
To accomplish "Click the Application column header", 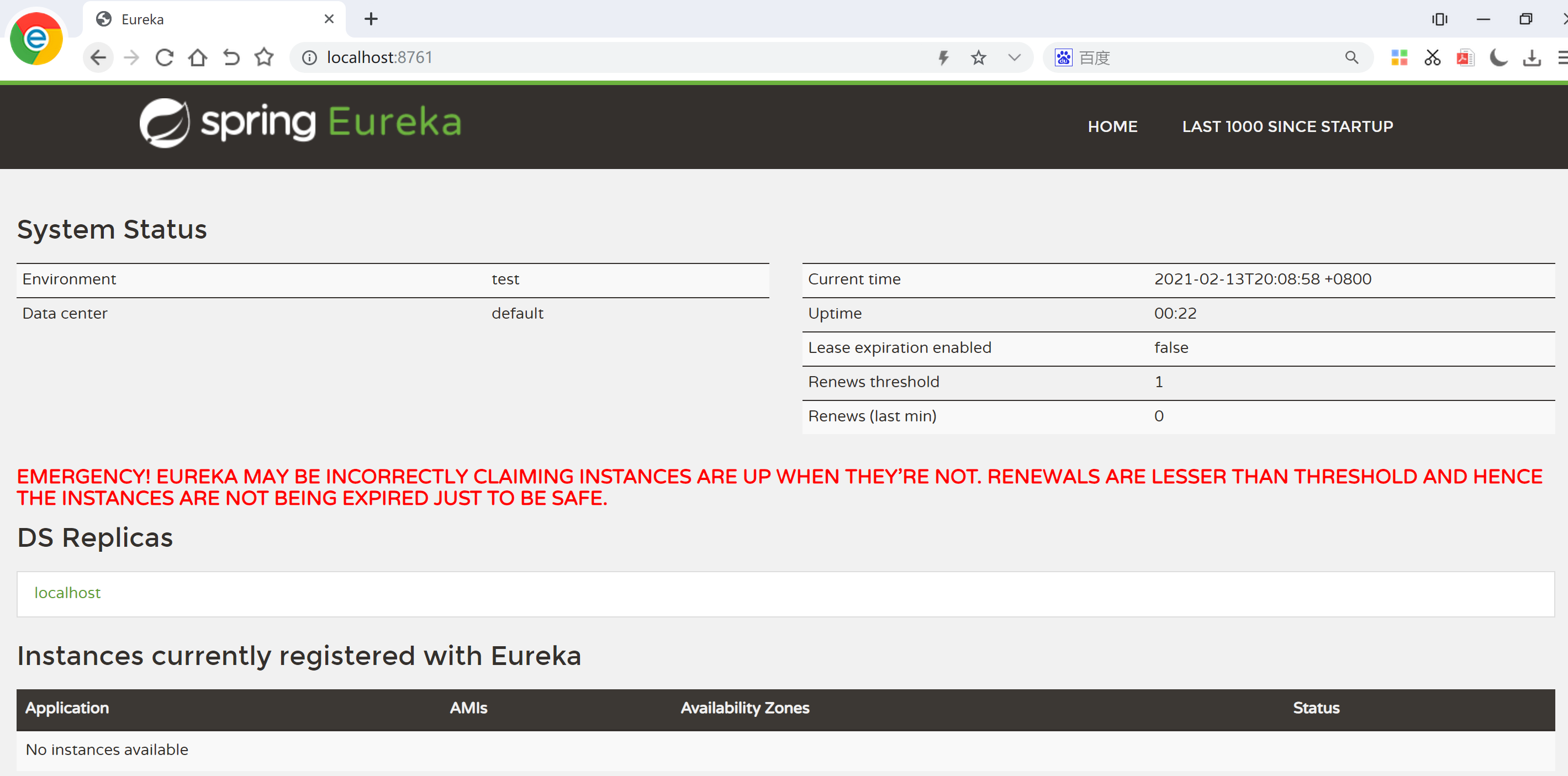I will (x=67, y=708).
